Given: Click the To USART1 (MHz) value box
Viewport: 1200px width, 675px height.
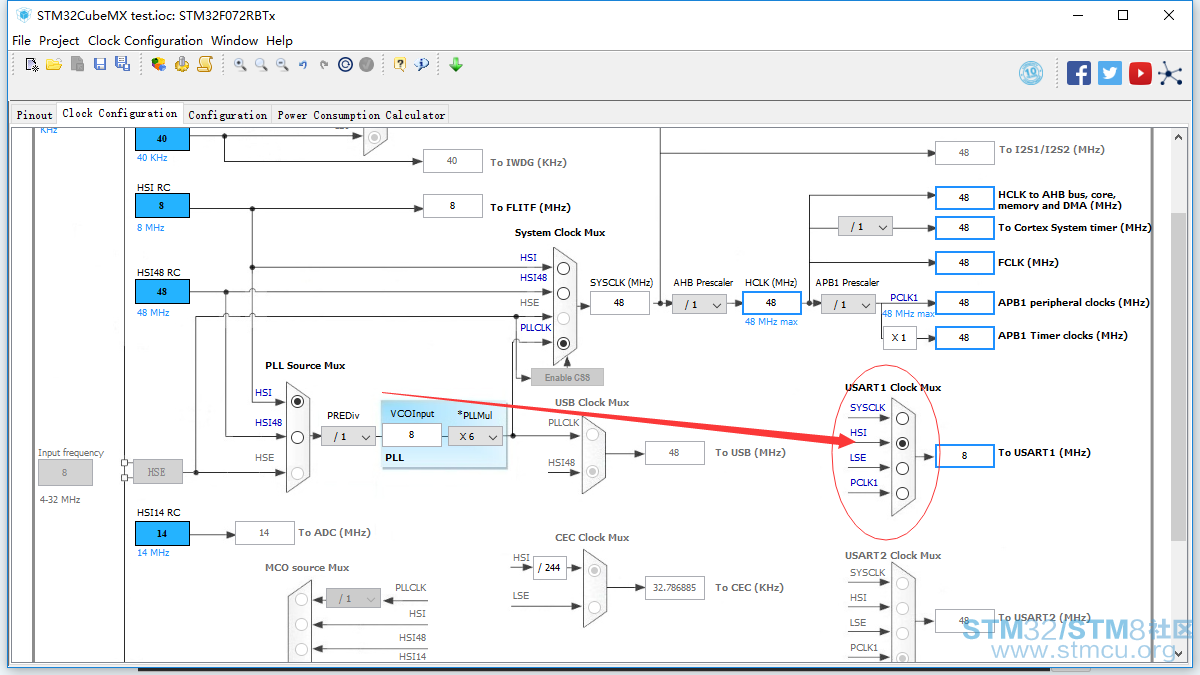Looking at the screenshot, I should click(x=964, y=456).
